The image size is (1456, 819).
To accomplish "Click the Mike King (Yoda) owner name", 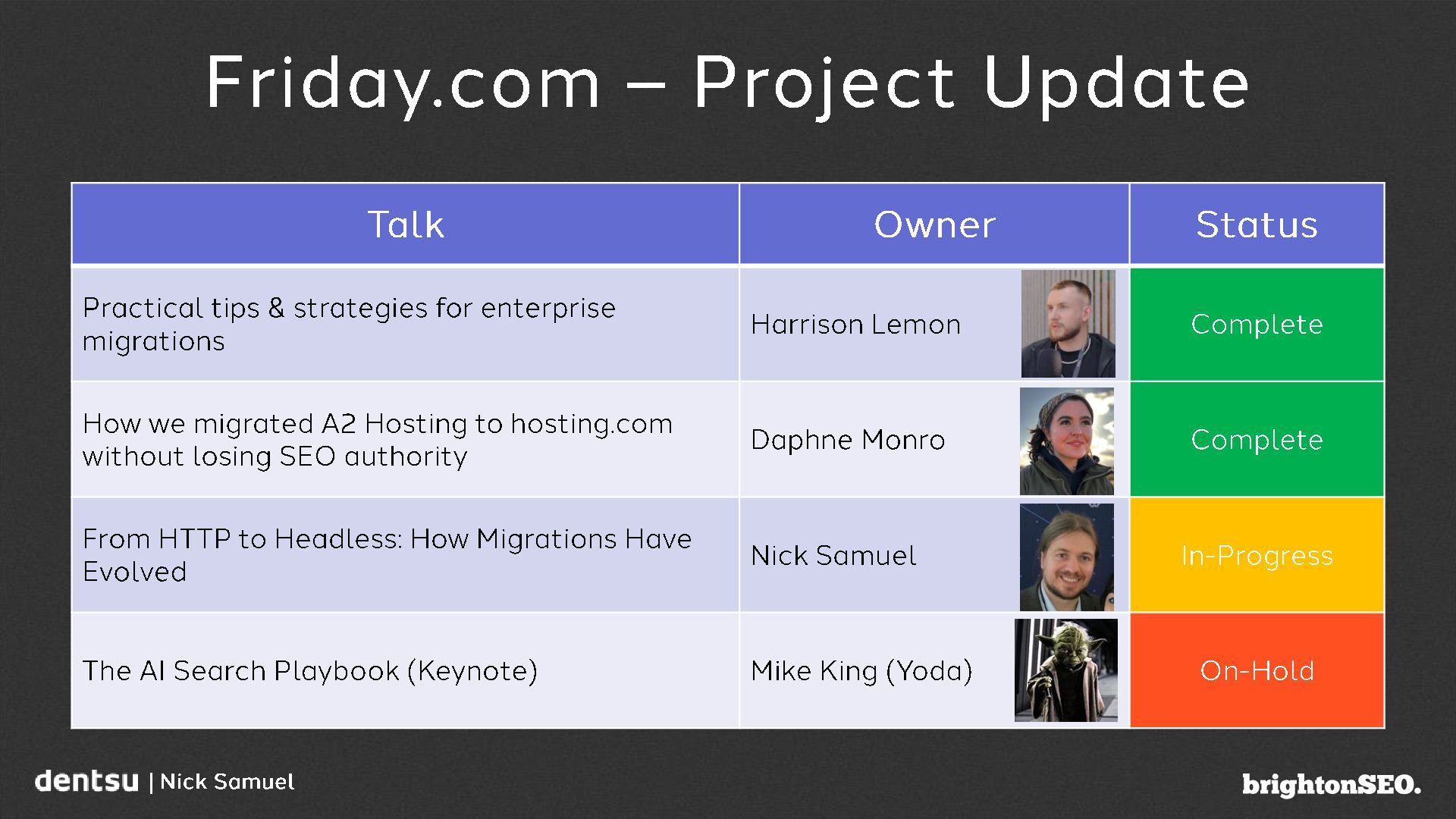I will click(861, 671).
